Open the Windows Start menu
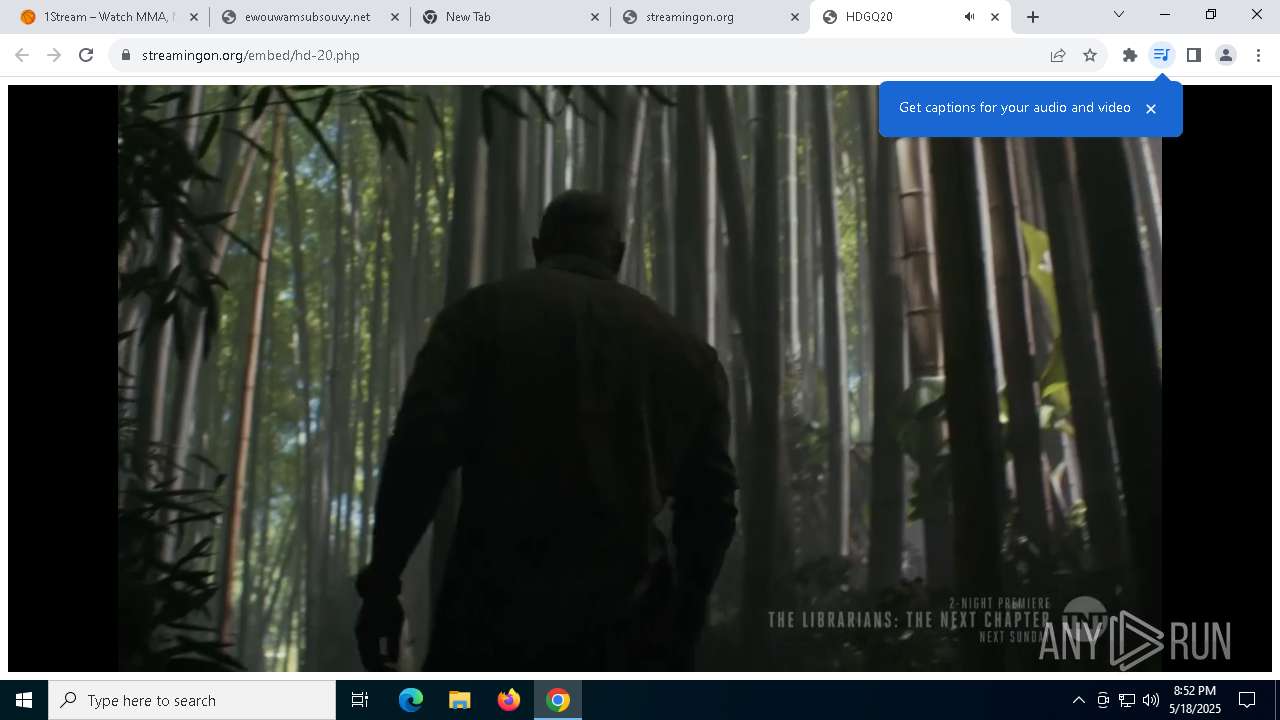 [x=24, y=700]
